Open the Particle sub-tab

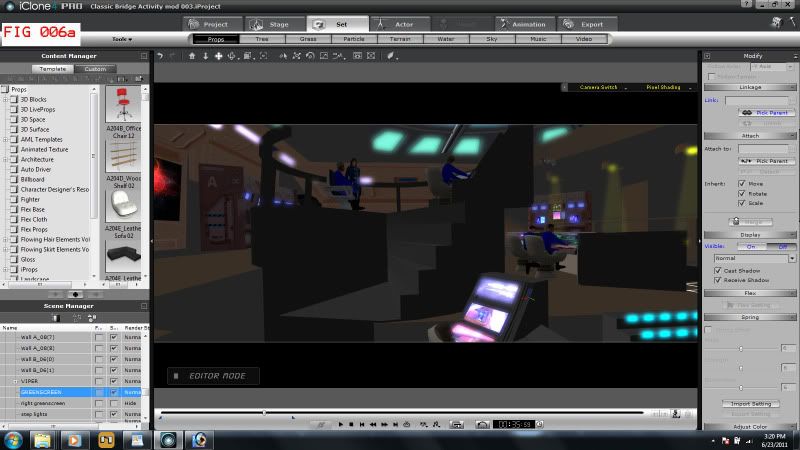pyautogui.click(x=354, y=39)
